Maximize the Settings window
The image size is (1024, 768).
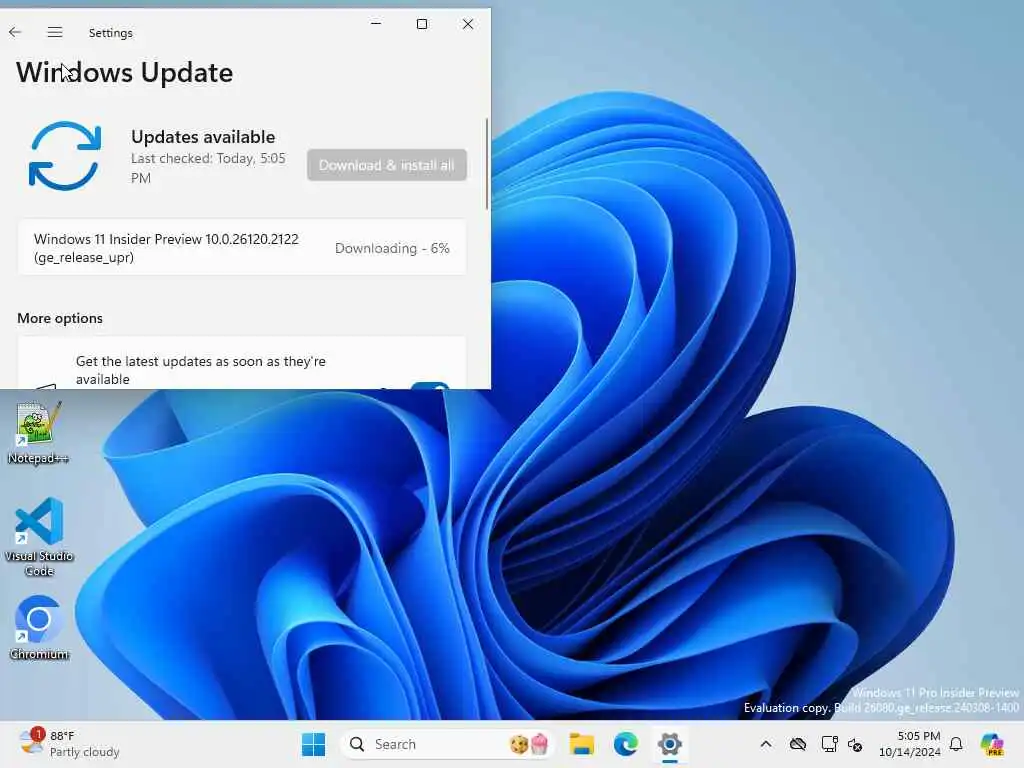[x=422, y=24]
